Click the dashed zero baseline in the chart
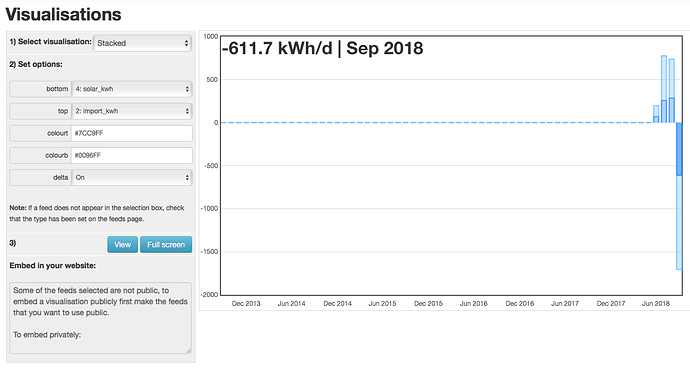The height and width of the screenshot is (375, 690). [436, 122]
